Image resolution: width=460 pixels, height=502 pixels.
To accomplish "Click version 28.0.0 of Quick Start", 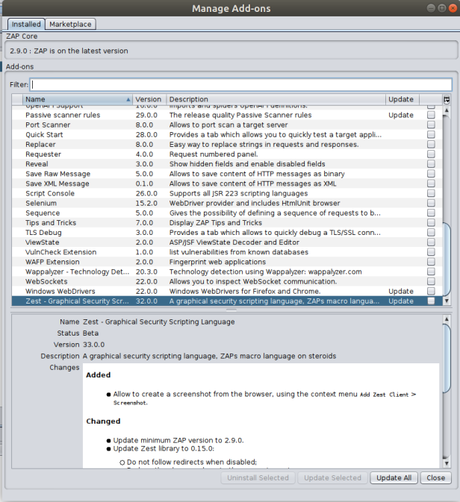I will (x=146, y=134).
